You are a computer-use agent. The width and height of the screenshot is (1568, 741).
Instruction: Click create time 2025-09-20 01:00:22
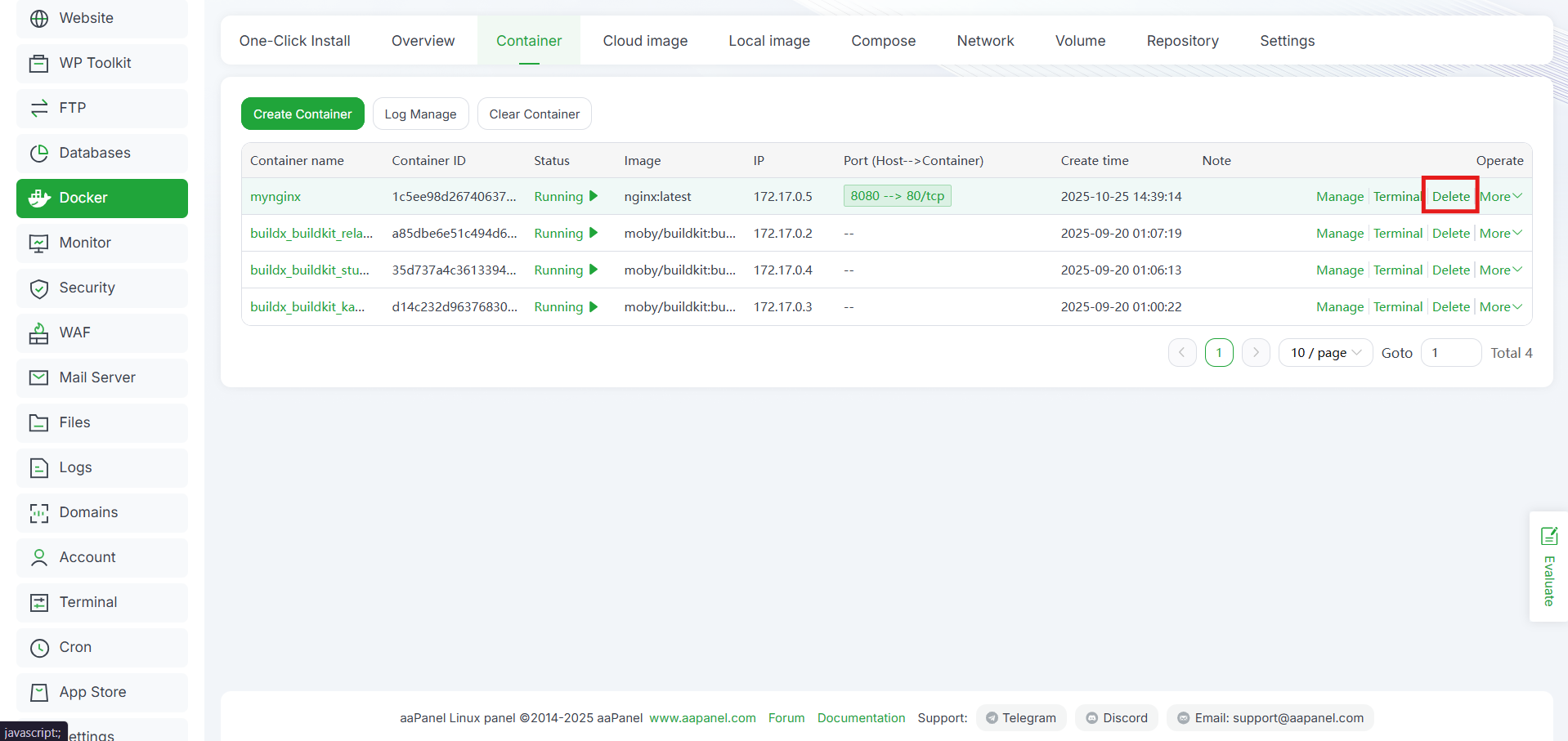(x=1121, y=306)
